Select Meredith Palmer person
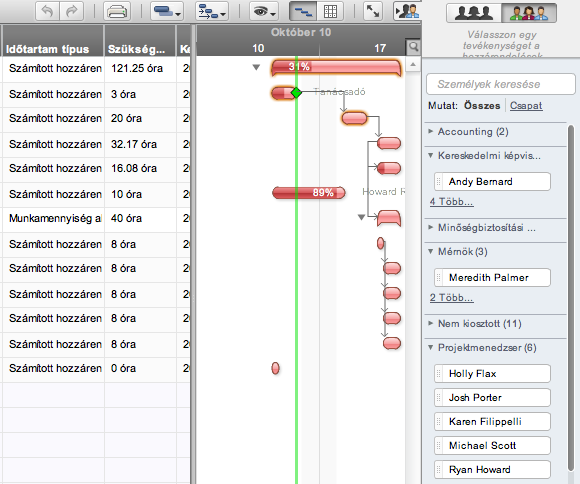Viewport: 580px width, 484px height. tap(492, 278)
